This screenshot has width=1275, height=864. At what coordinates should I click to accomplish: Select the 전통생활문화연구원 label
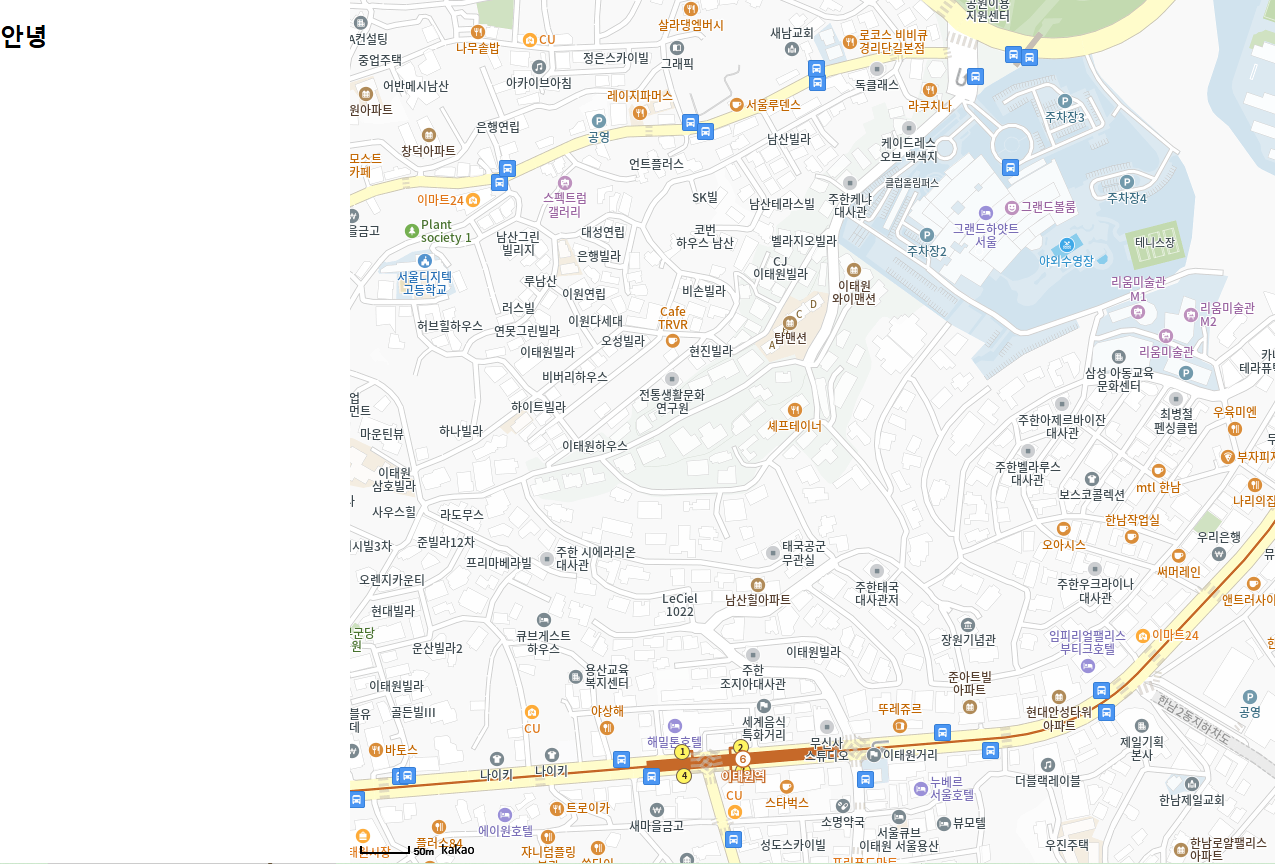(672, 401)
